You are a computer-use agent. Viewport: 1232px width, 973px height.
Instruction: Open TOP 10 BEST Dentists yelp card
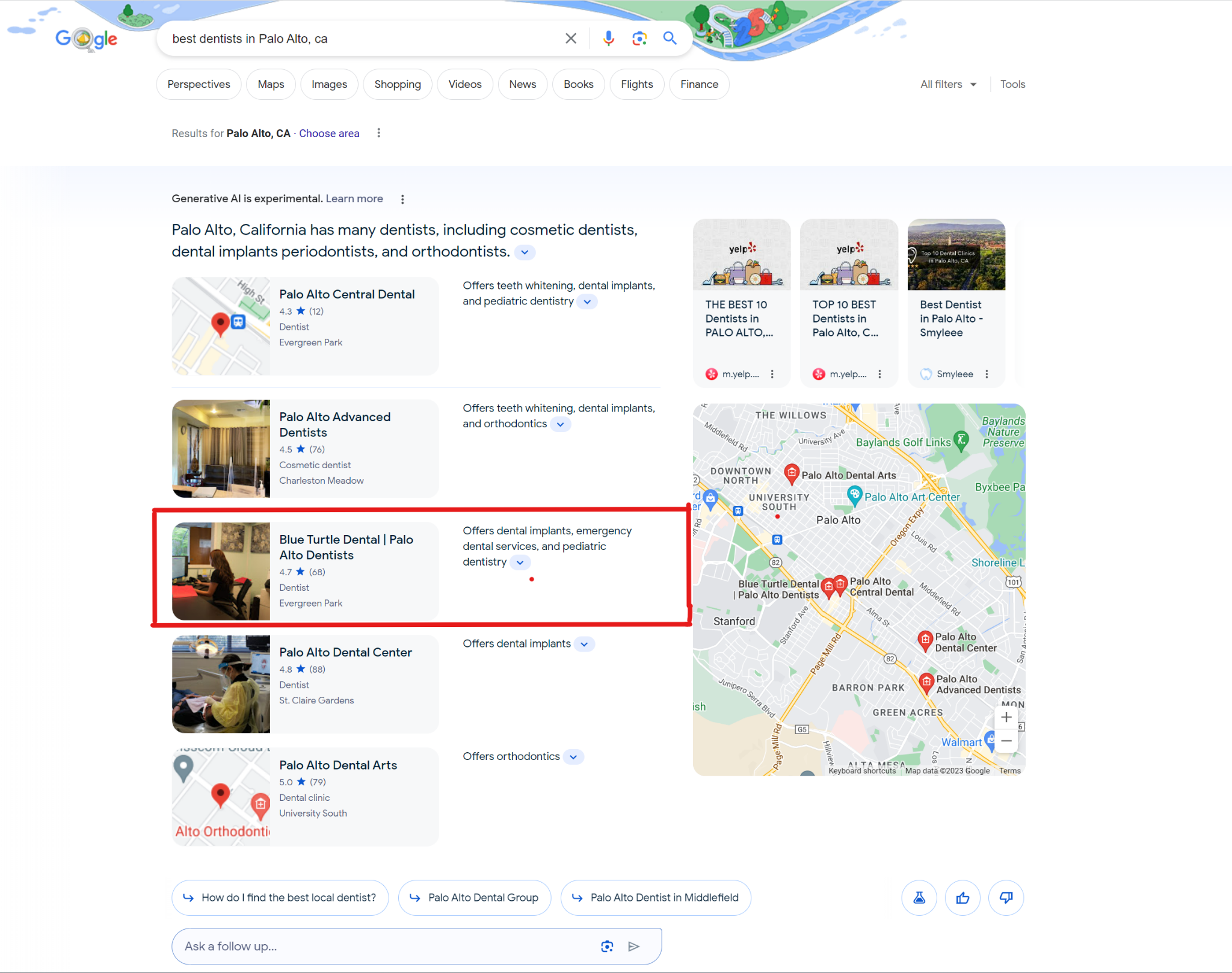tap(849, 303)
